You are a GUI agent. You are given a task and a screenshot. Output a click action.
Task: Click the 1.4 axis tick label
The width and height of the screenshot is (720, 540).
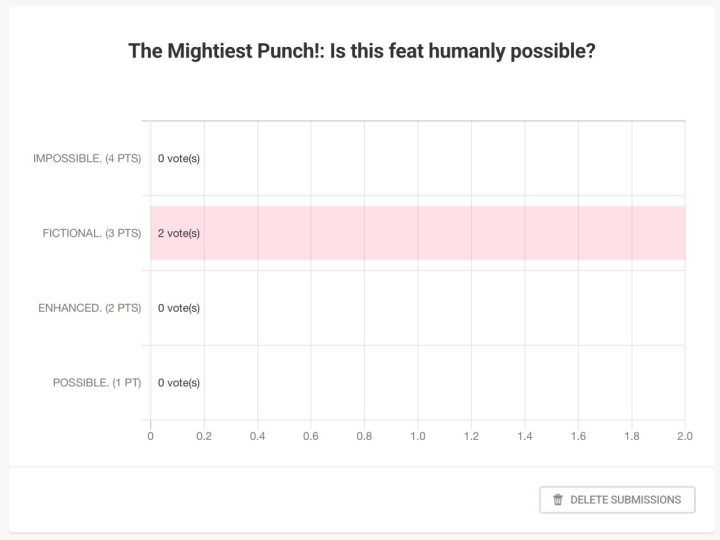525,436
